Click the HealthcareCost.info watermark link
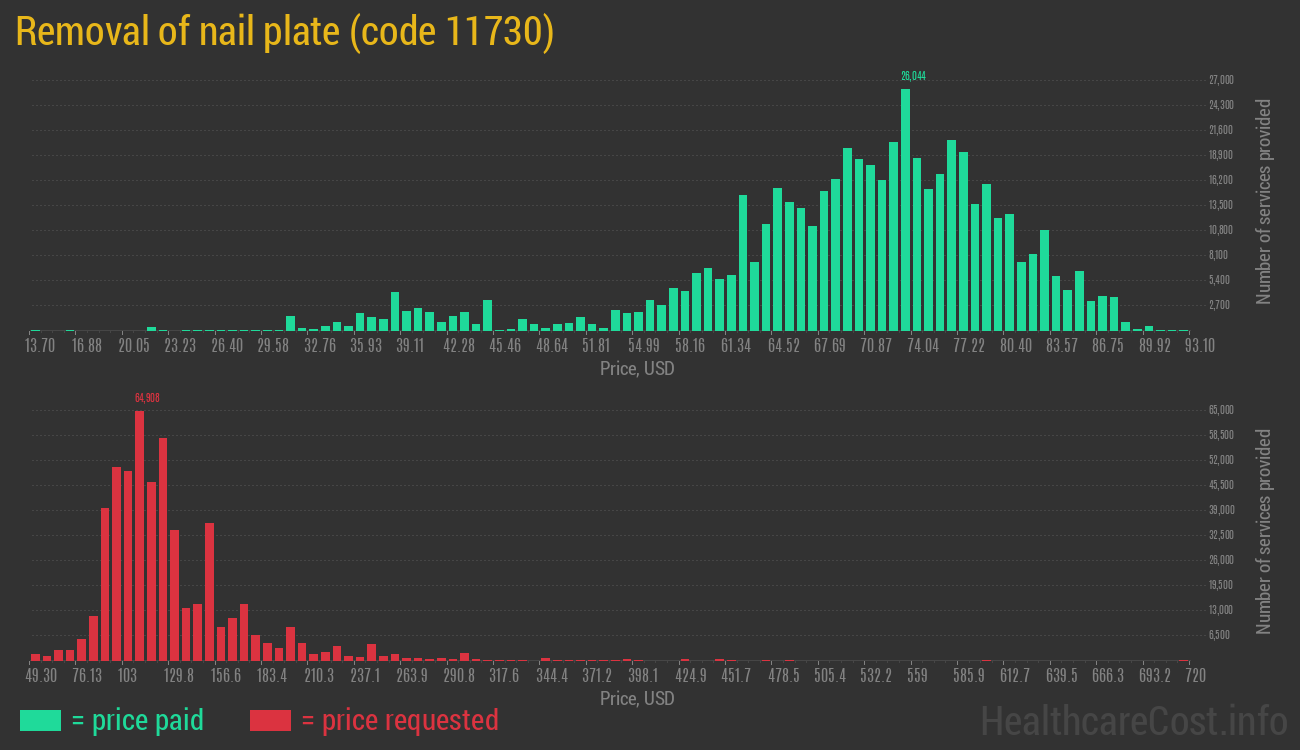 tap(1133, 720)
